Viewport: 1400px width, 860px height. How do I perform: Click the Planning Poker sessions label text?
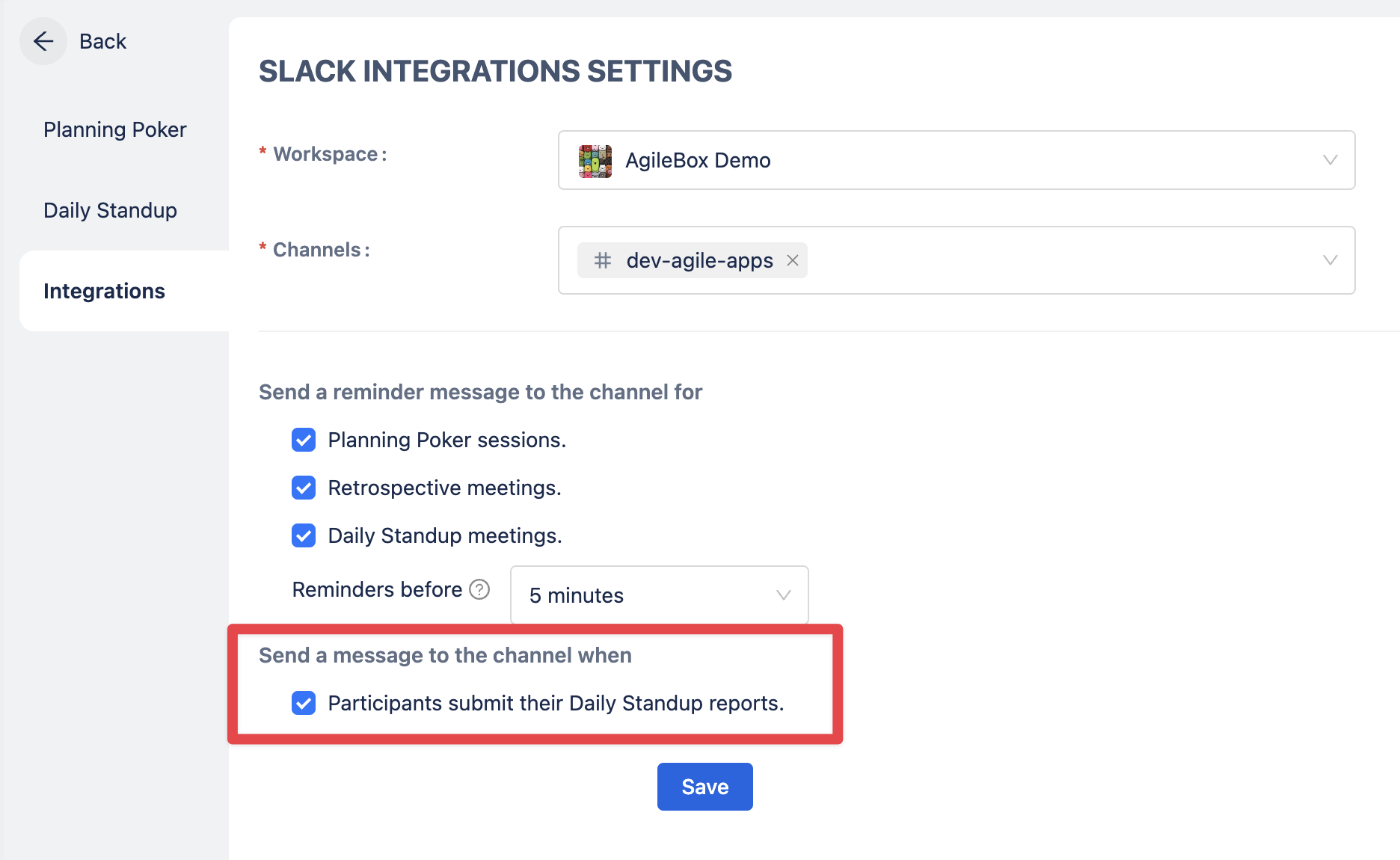coord(446,440)
